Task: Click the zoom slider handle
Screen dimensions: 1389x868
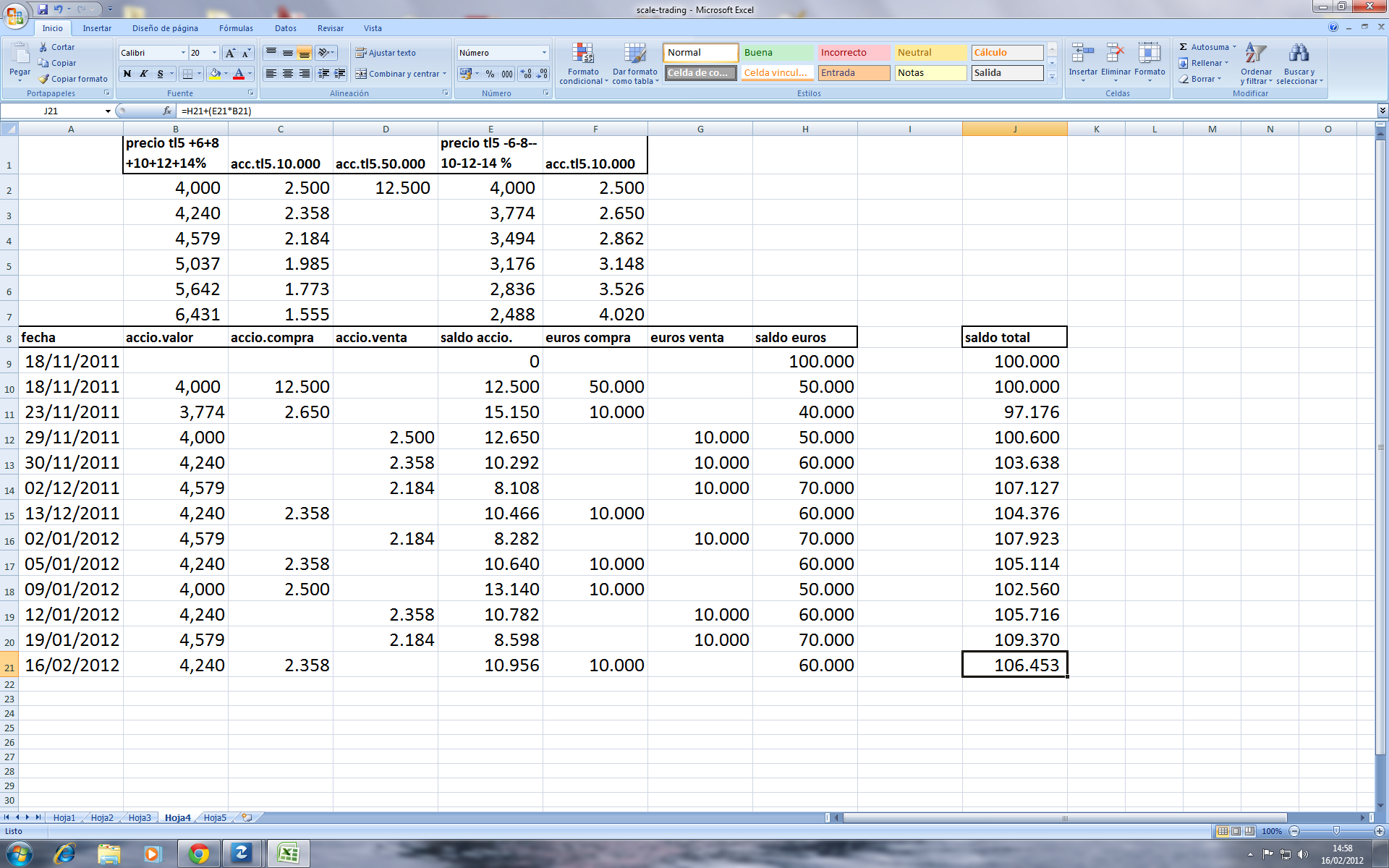Action: tap(1336, 831)
